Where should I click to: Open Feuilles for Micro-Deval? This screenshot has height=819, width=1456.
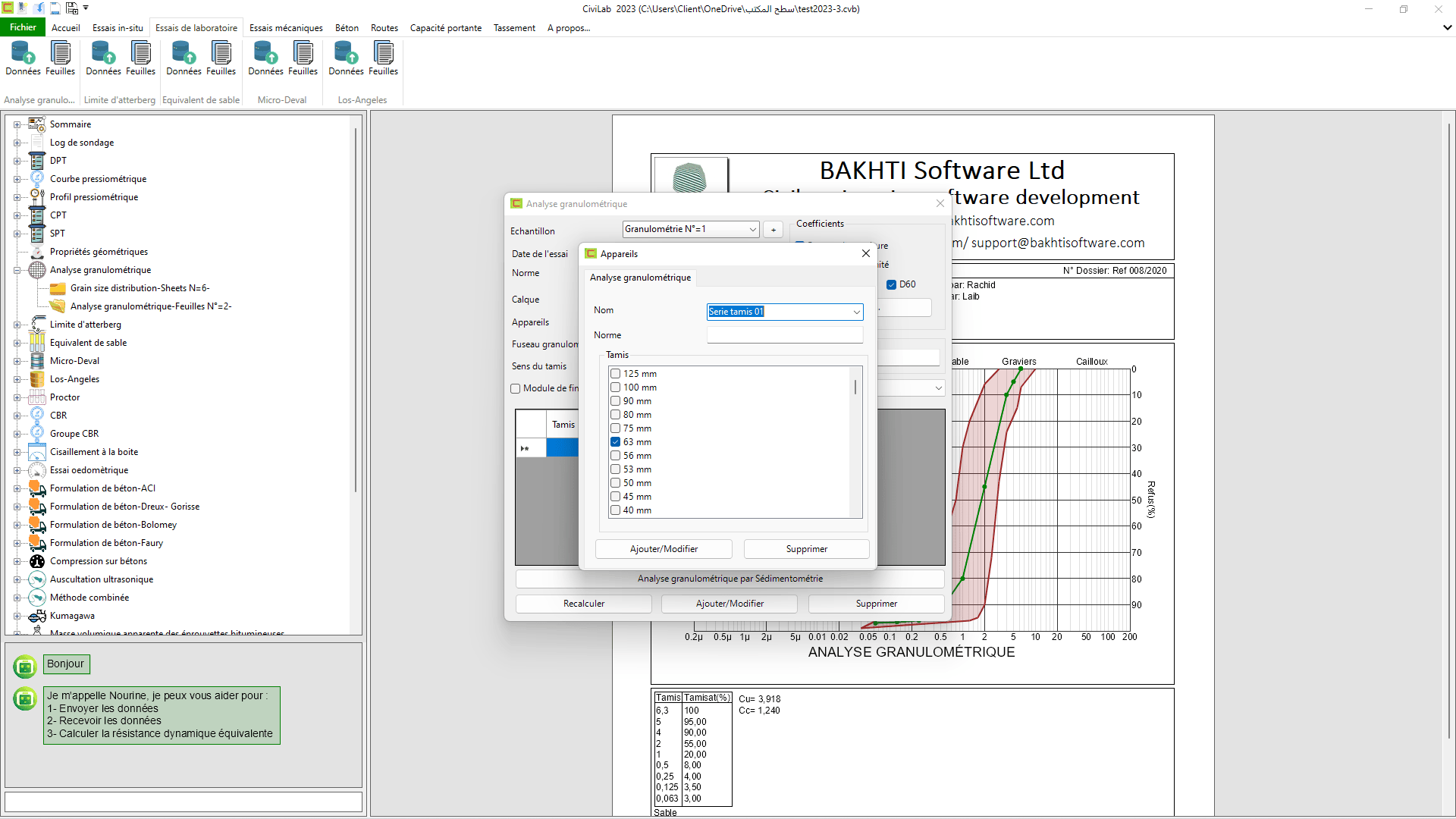(x=303, y=58)
